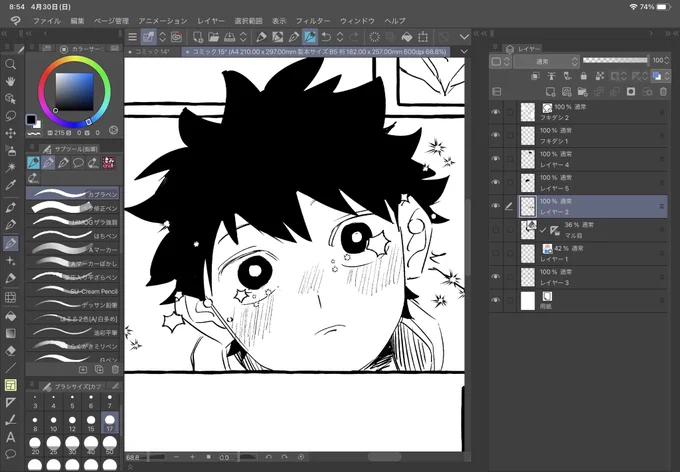Select the Hand move tool
Viewport: 680px width, 472px height.
pyautogui.click(x=10, y=82)
